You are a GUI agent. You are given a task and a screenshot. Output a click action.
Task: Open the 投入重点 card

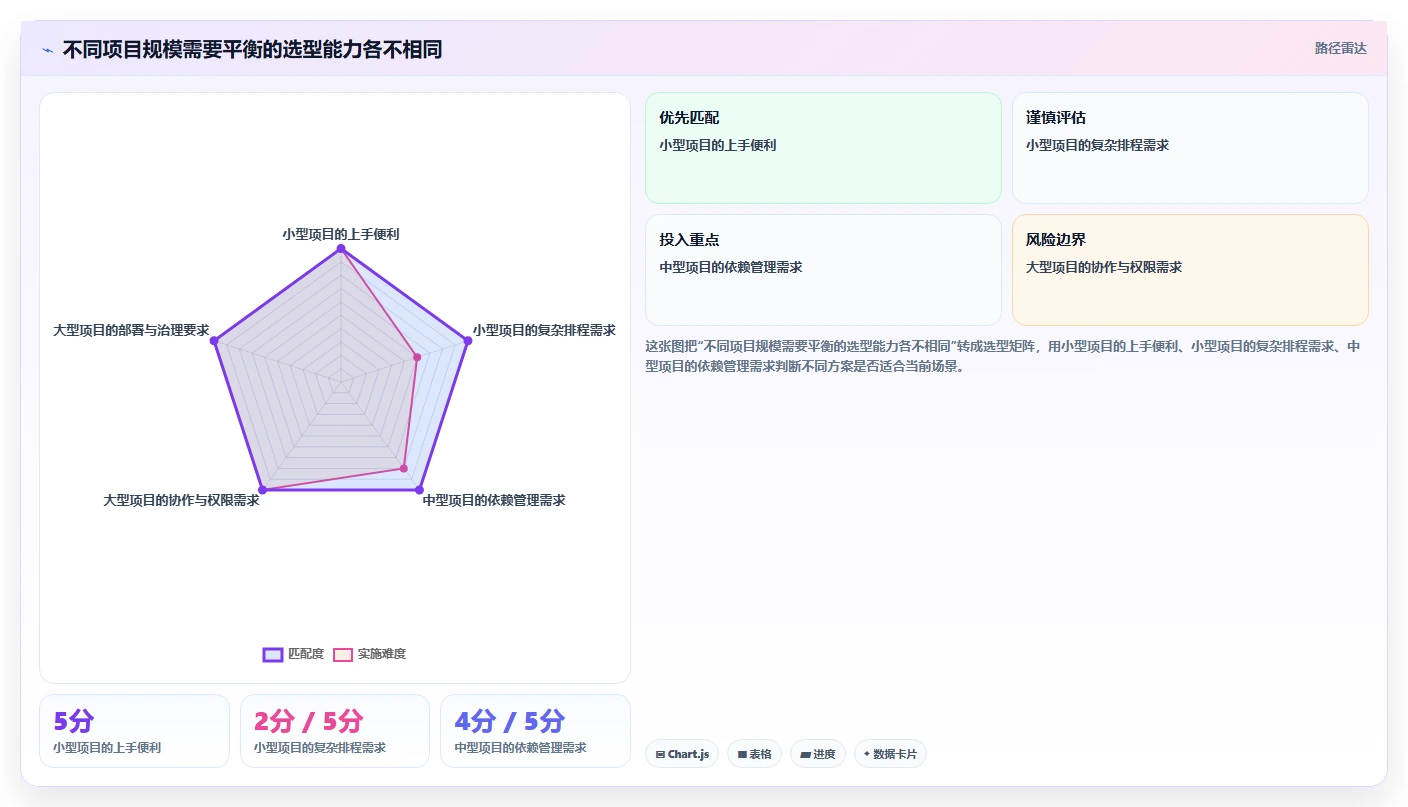pyautogui.click(x=823, y=270)
